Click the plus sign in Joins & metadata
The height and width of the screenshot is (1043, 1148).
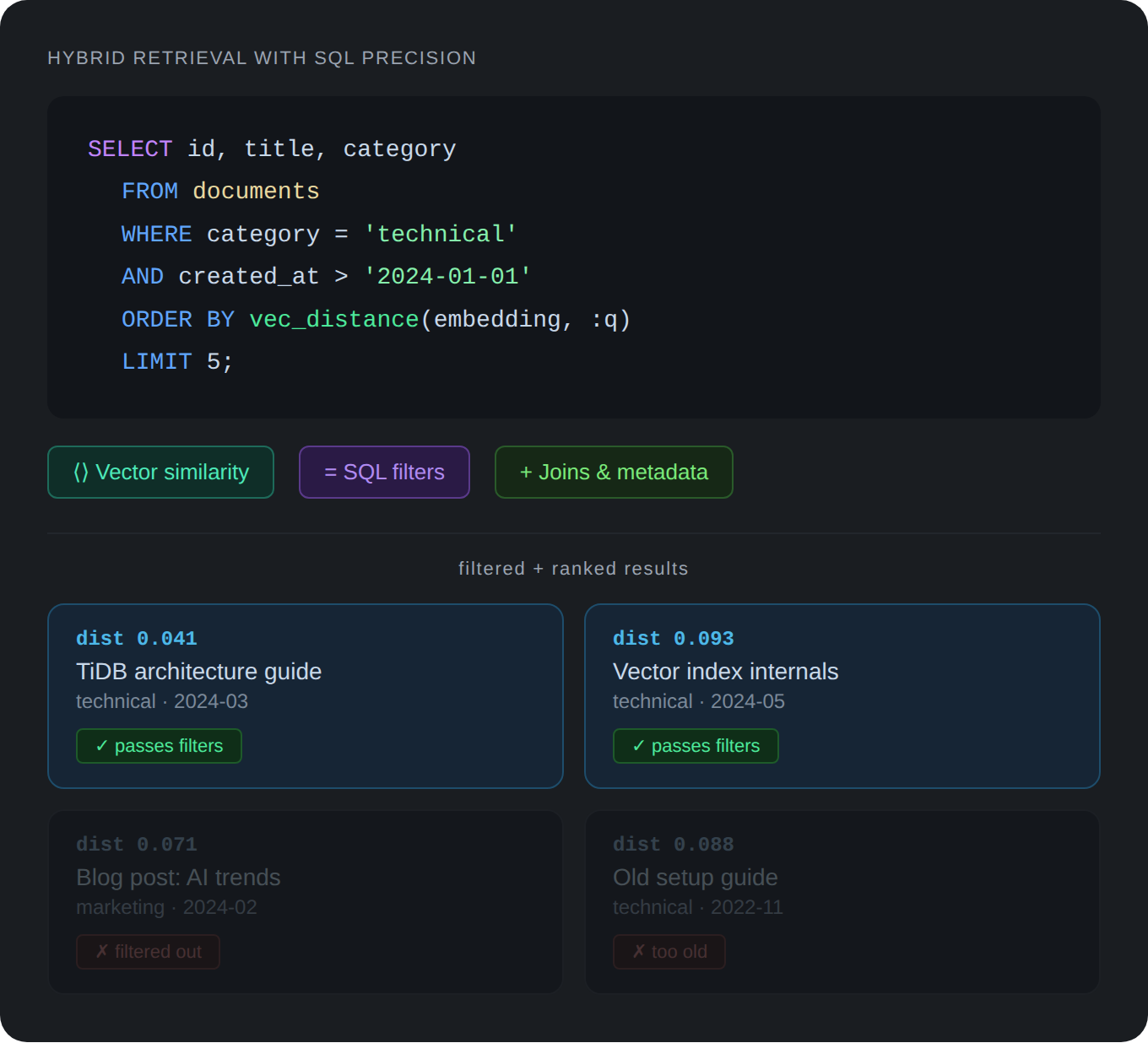pyautogui.click(x=526, y=473)
